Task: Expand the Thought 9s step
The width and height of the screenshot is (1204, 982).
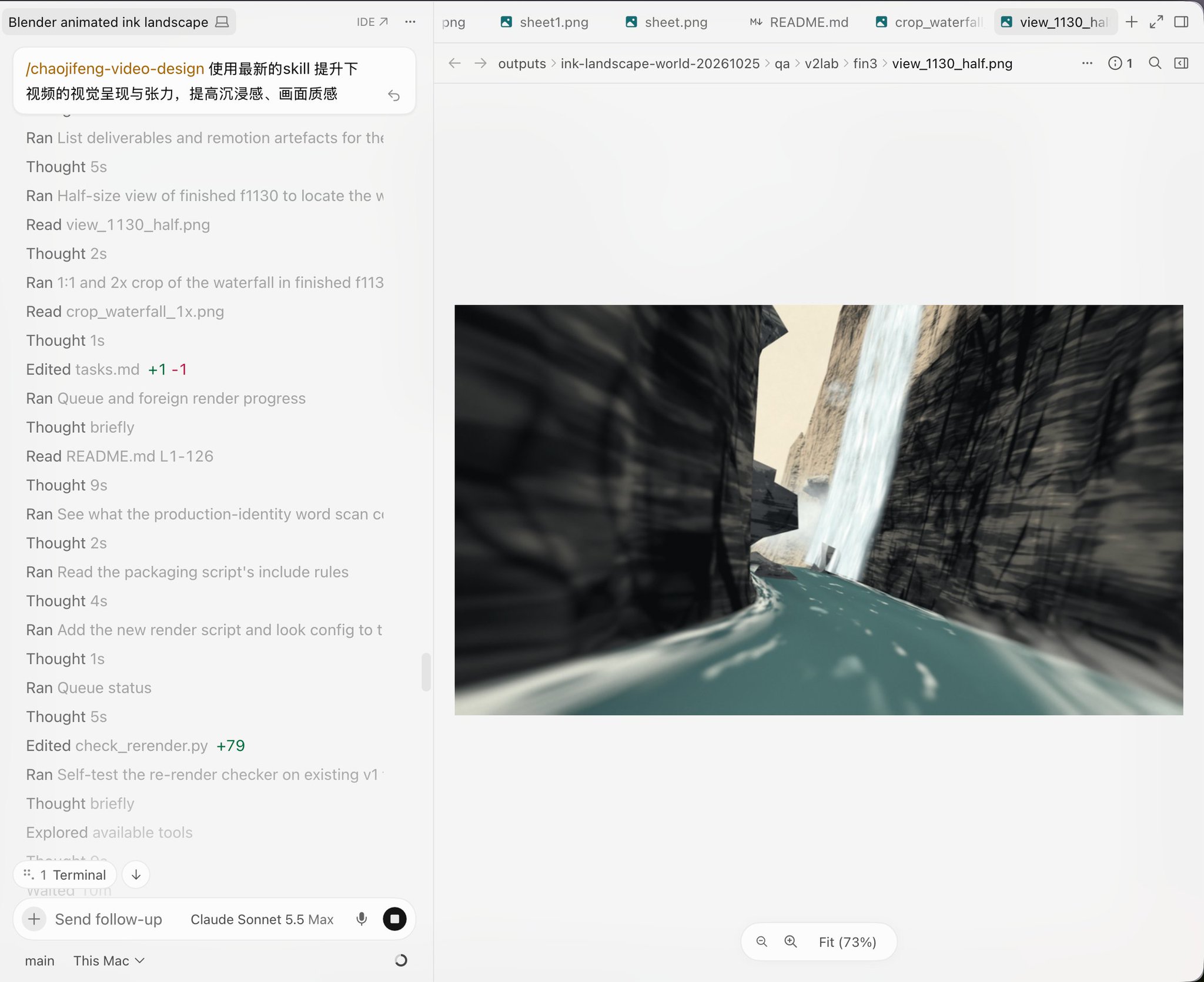Action: (x=66, y=485)
